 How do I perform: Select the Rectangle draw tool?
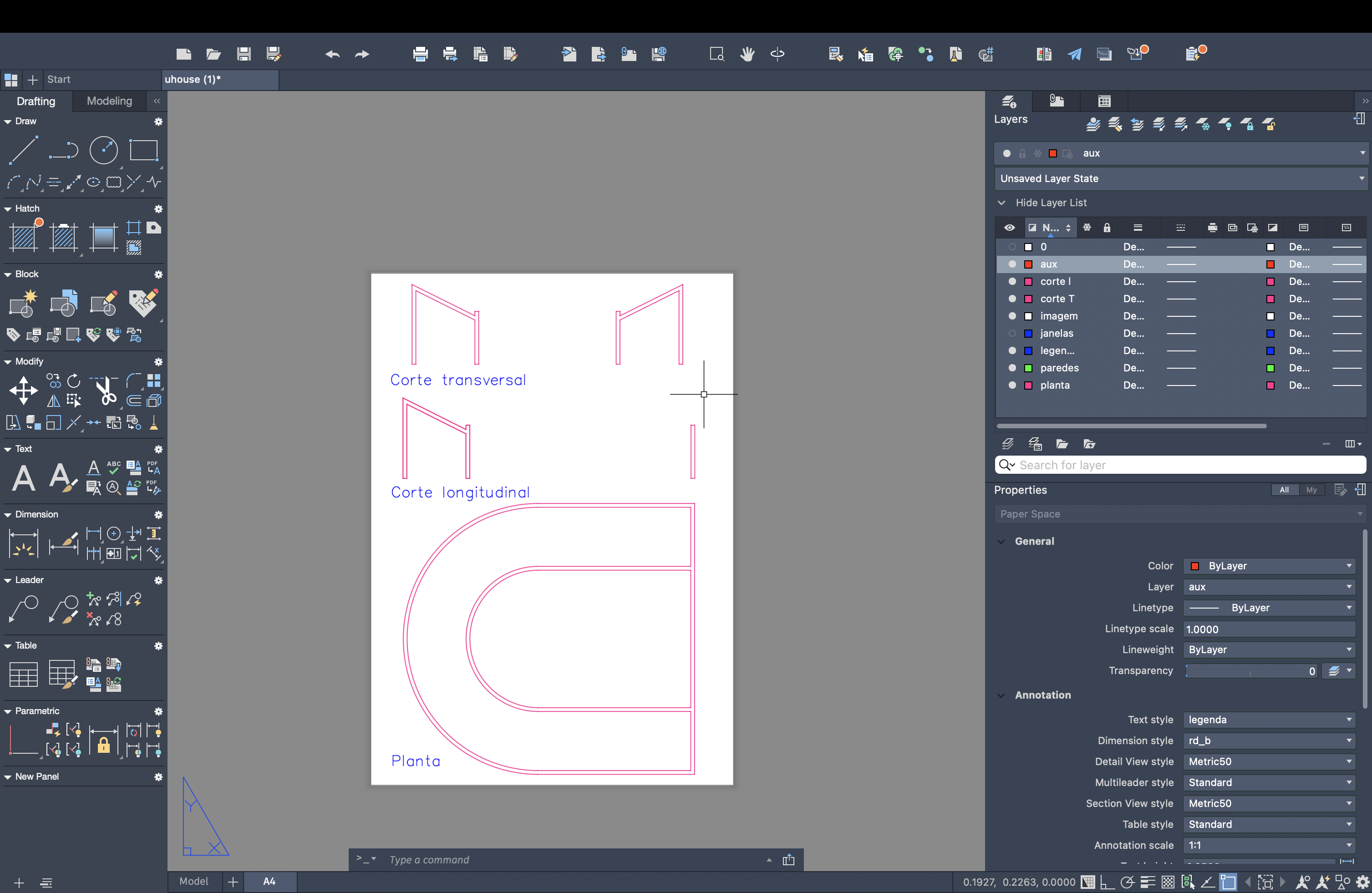[x=143, y=151]
